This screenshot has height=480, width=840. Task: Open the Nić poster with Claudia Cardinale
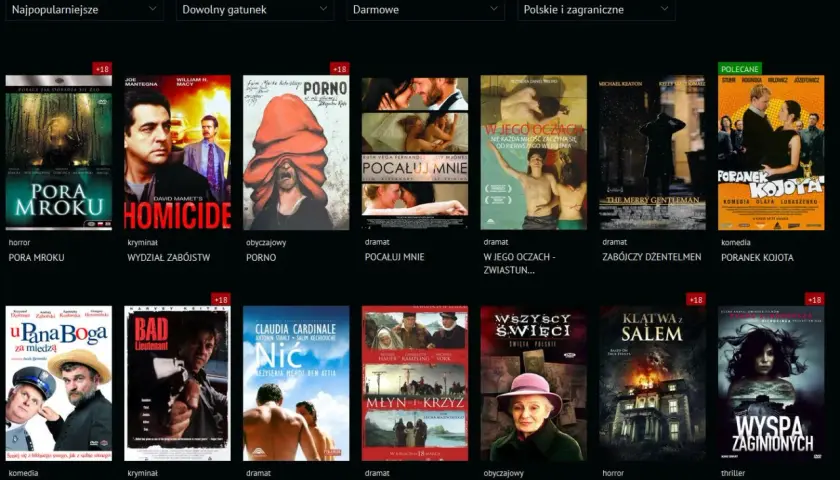pos(296,384)
